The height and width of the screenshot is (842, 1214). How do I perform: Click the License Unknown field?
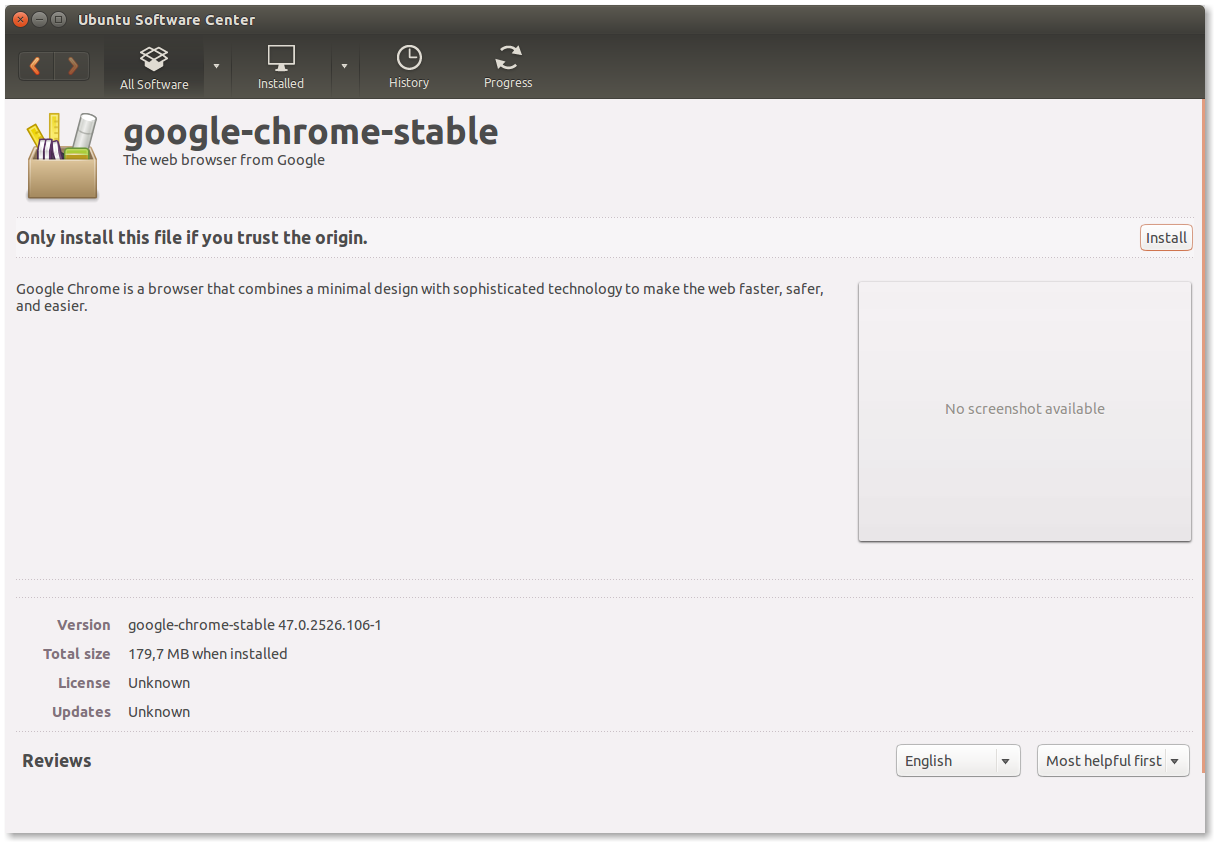158,682
